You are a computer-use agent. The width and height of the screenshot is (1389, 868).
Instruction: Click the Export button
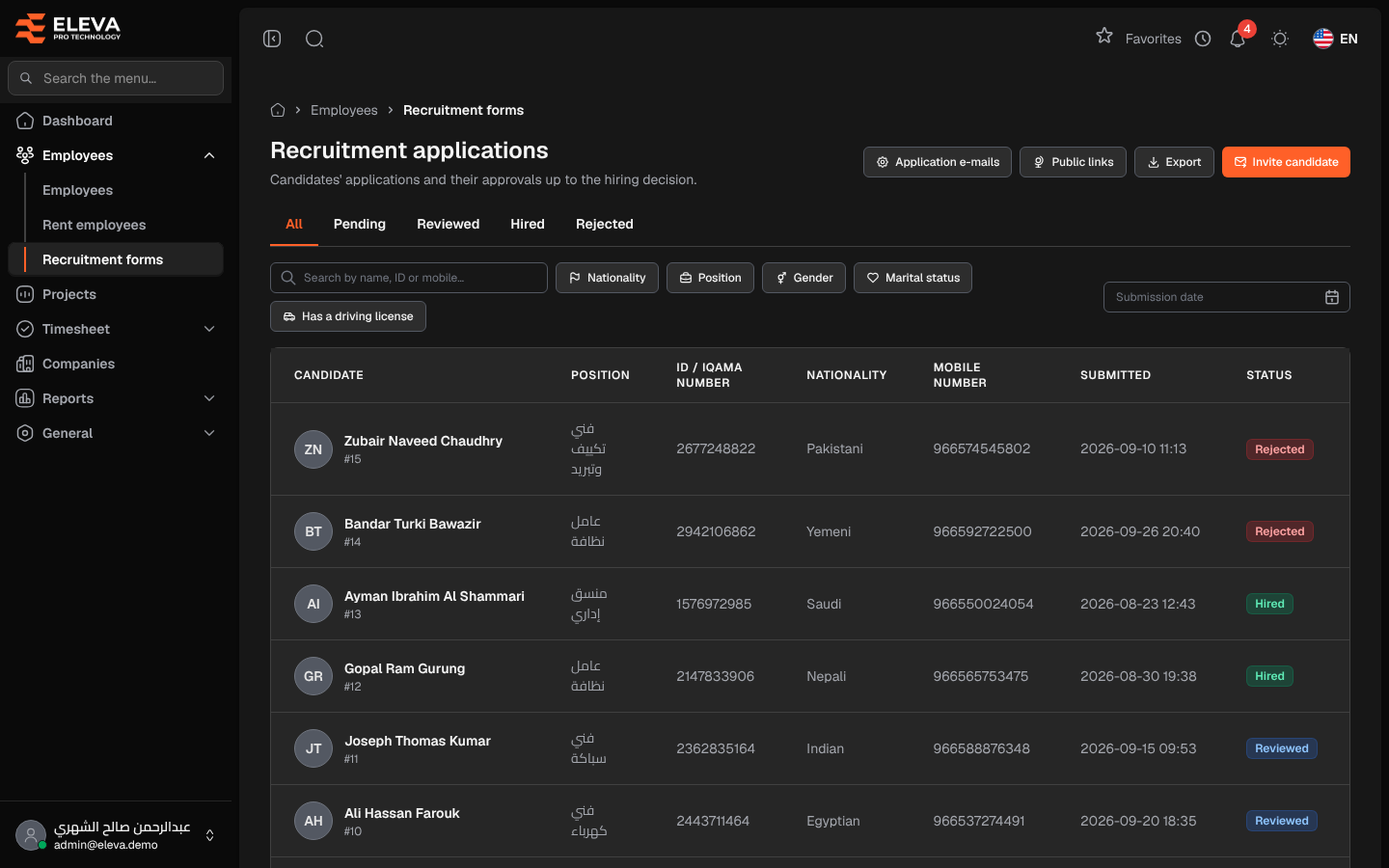[1174, 162]
